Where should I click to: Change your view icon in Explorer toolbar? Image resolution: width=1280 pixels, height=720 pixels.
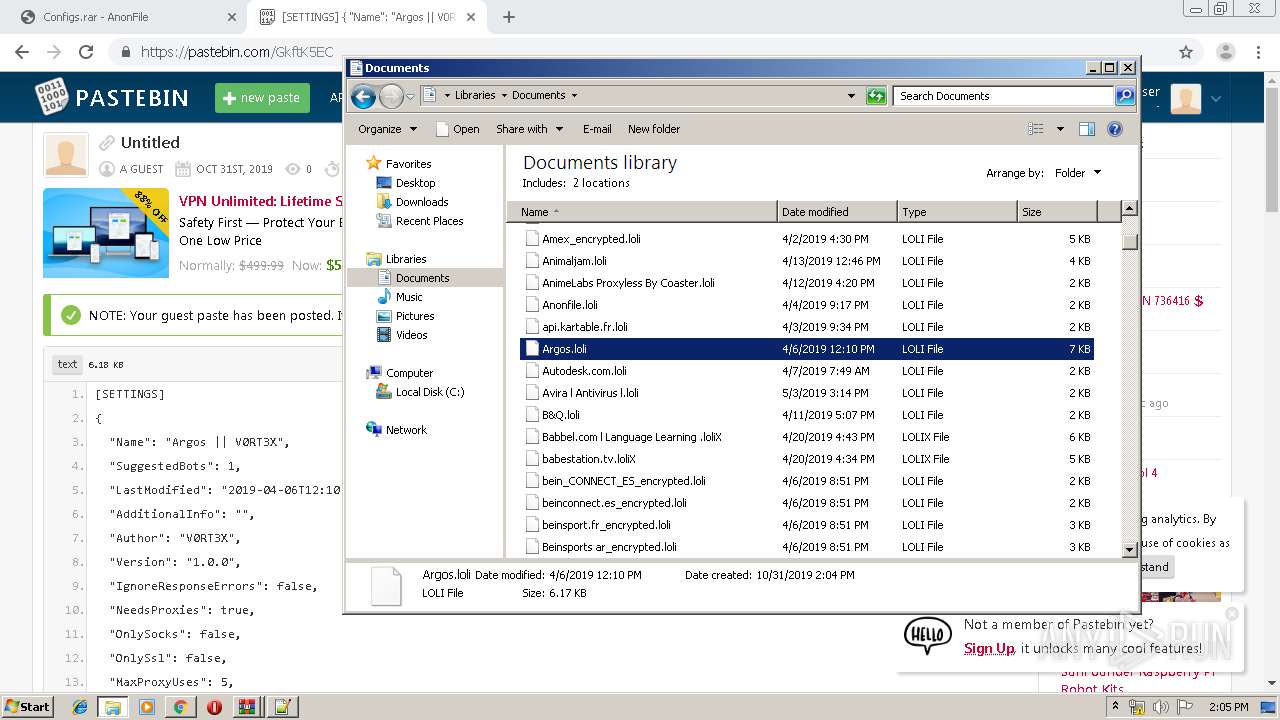coord(1036,129)
